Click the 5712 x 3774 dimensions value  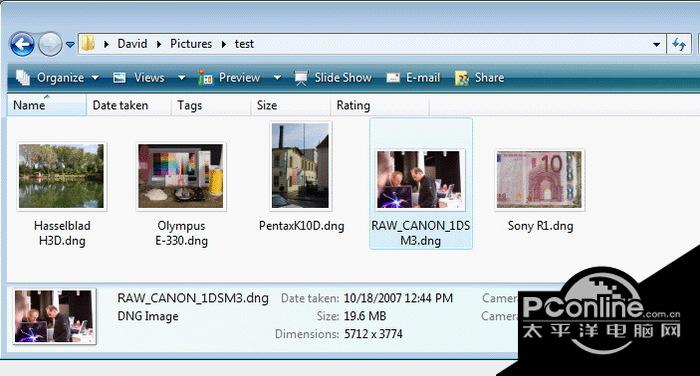tap(373, 334)
